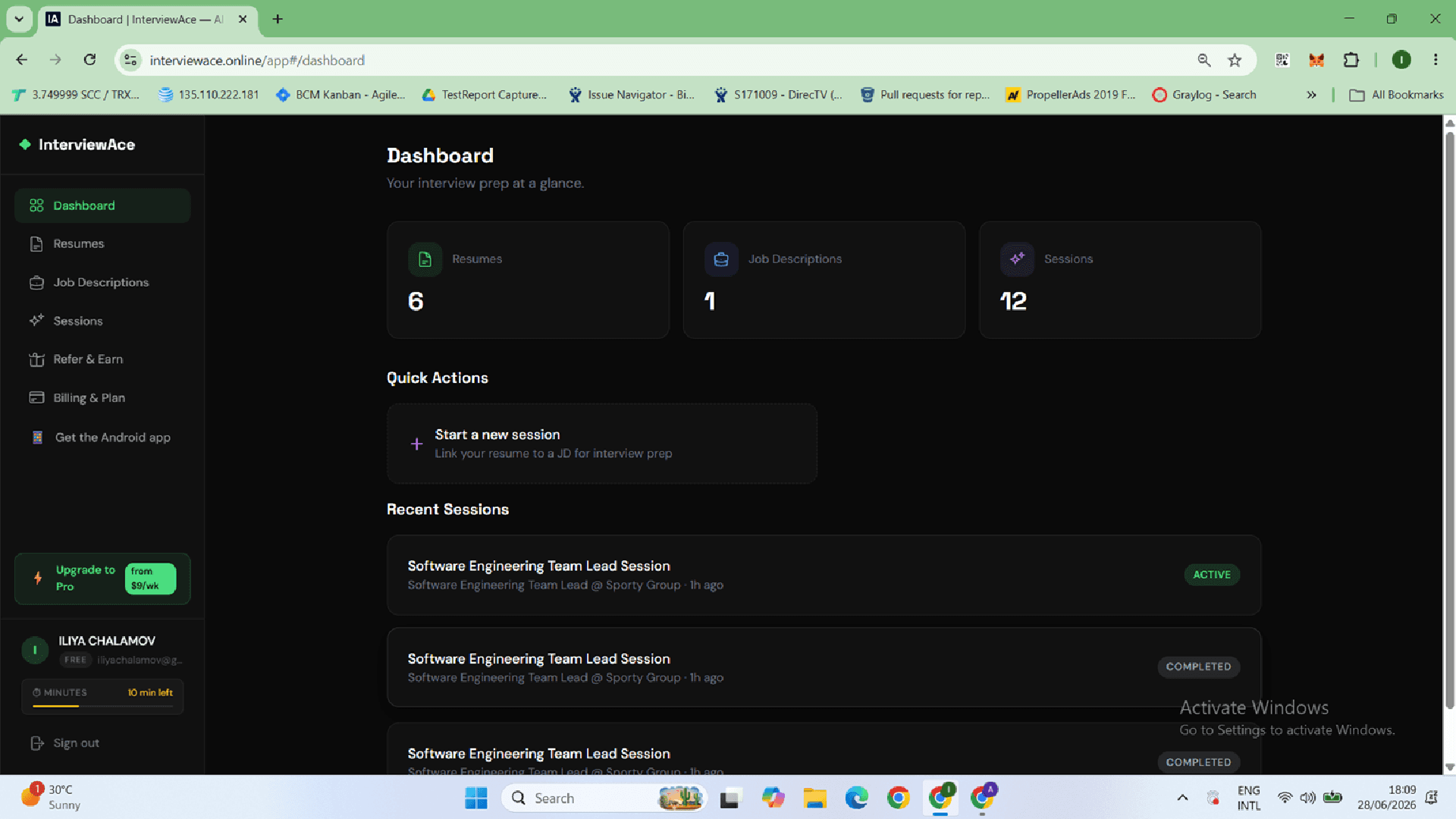Click the minutes left progress bar
Screen dimensions: 1456x819
(102, 706)
